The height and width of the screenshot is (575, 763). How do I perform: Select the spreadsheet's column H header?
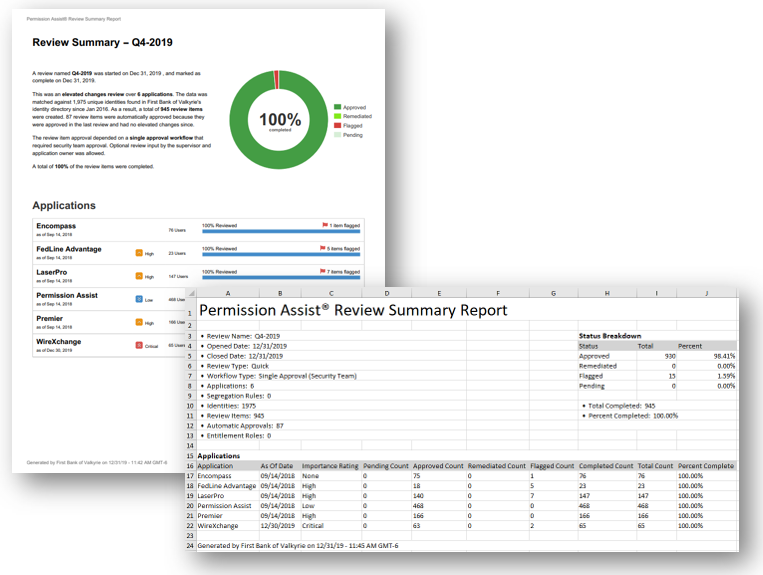point(606,294)
